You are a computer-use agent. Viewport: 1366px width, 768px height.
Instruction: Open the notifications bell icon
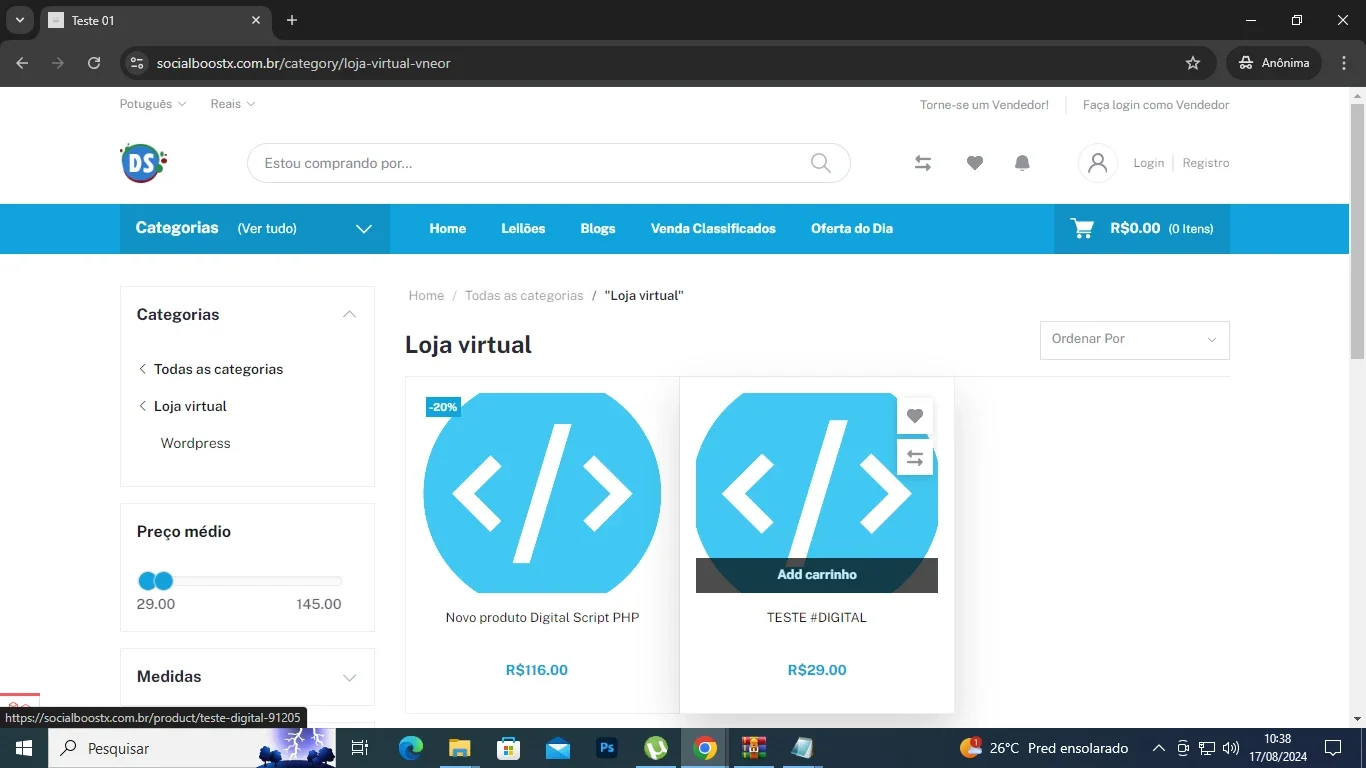click(x=1022, y=163)
